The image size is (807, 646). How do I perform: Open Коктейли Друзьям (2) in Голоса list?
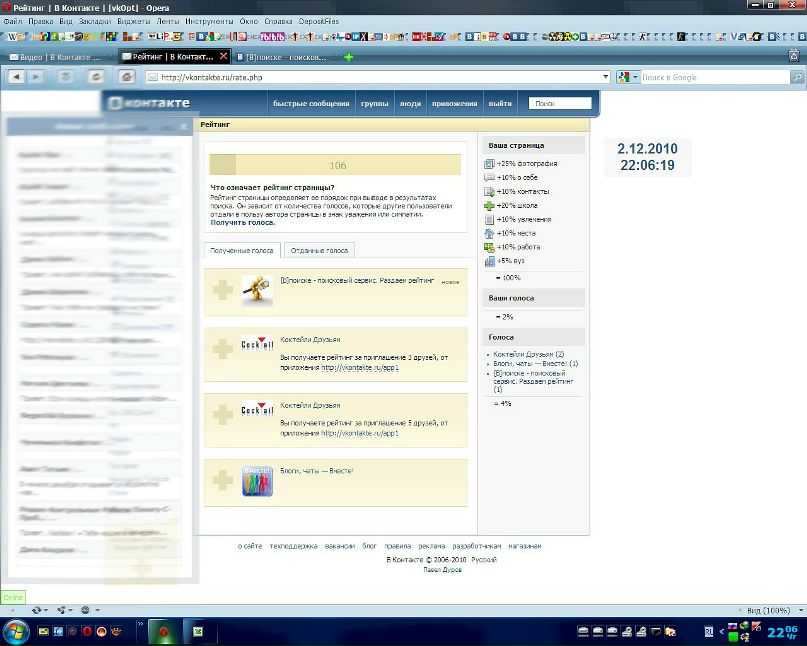click(529, 354)
